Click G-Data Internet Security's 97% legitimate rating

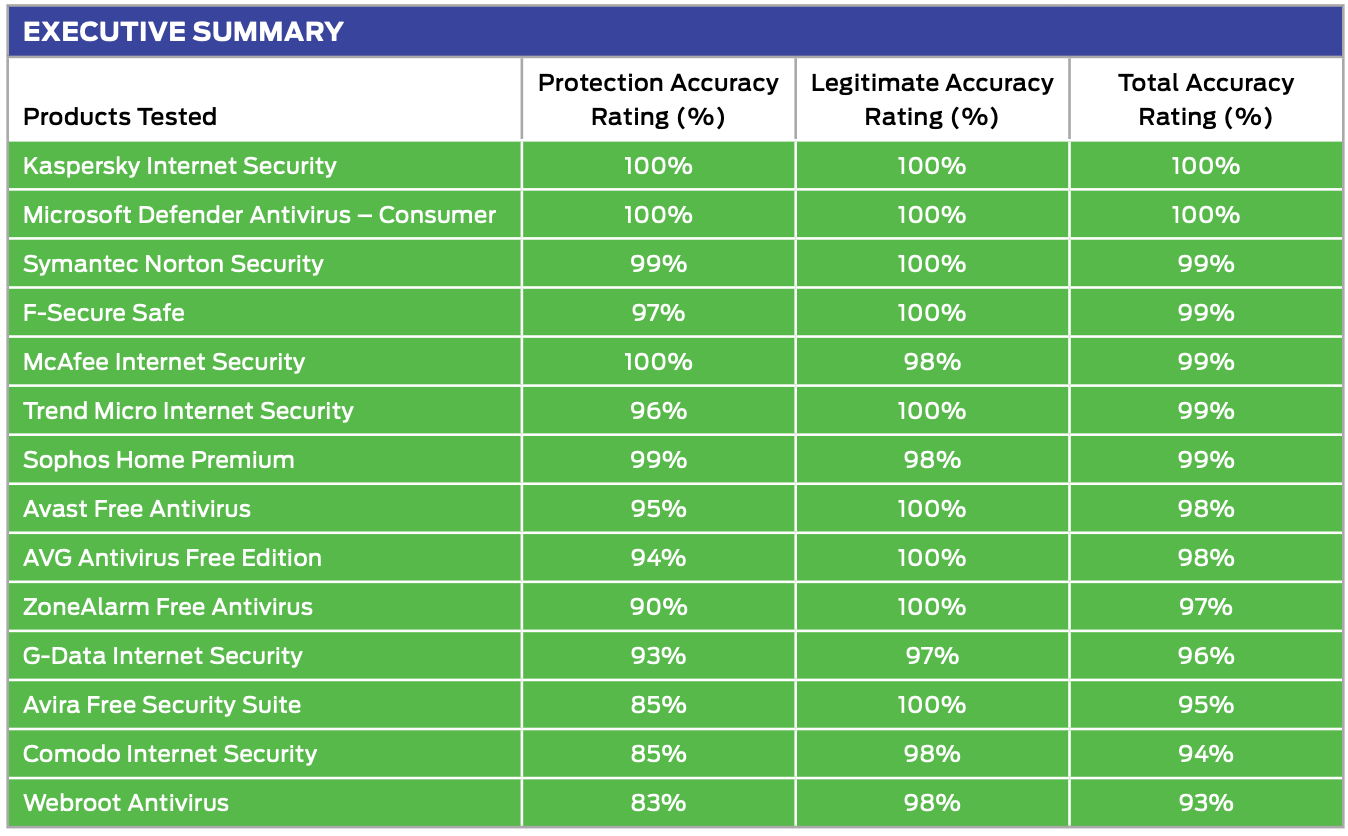click(932, 656)
